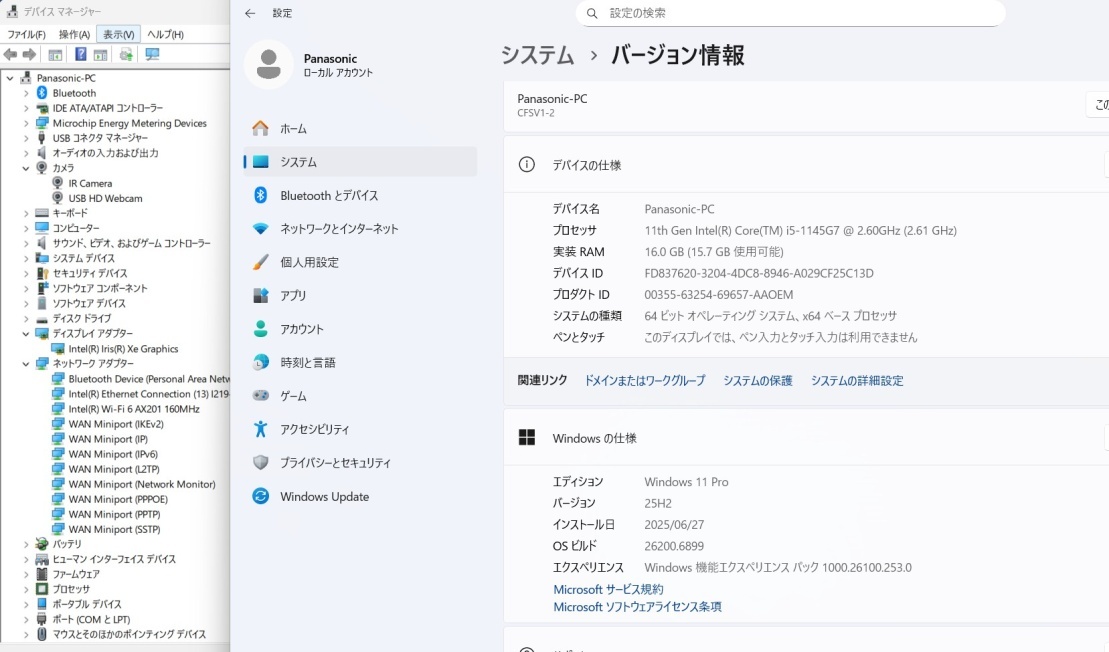Click the update driver toolbar icon
1109x652 pixels.
click(126, 54)
